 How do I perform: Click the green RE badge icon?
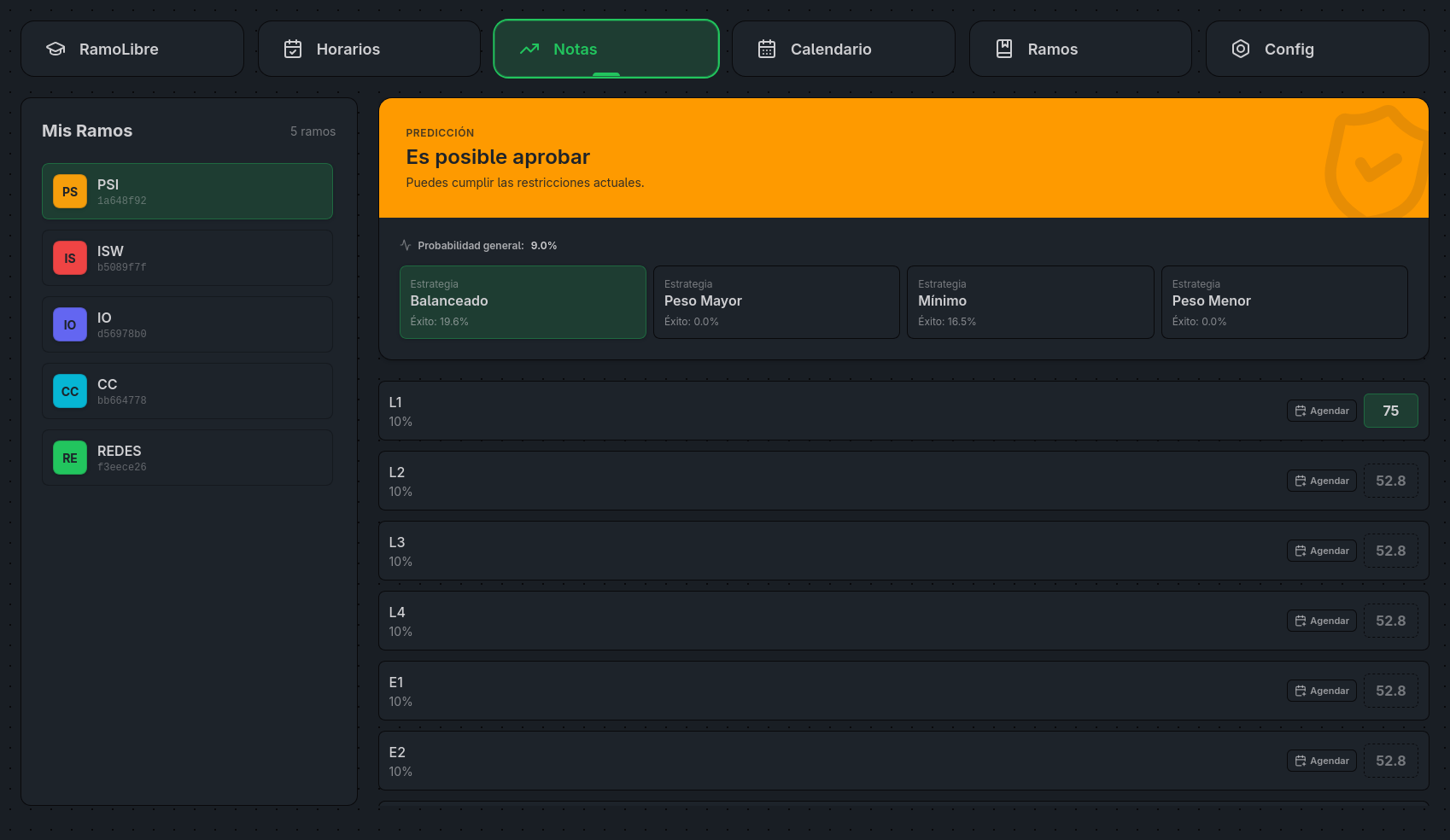pyautogui.click(x=70, y=458)
